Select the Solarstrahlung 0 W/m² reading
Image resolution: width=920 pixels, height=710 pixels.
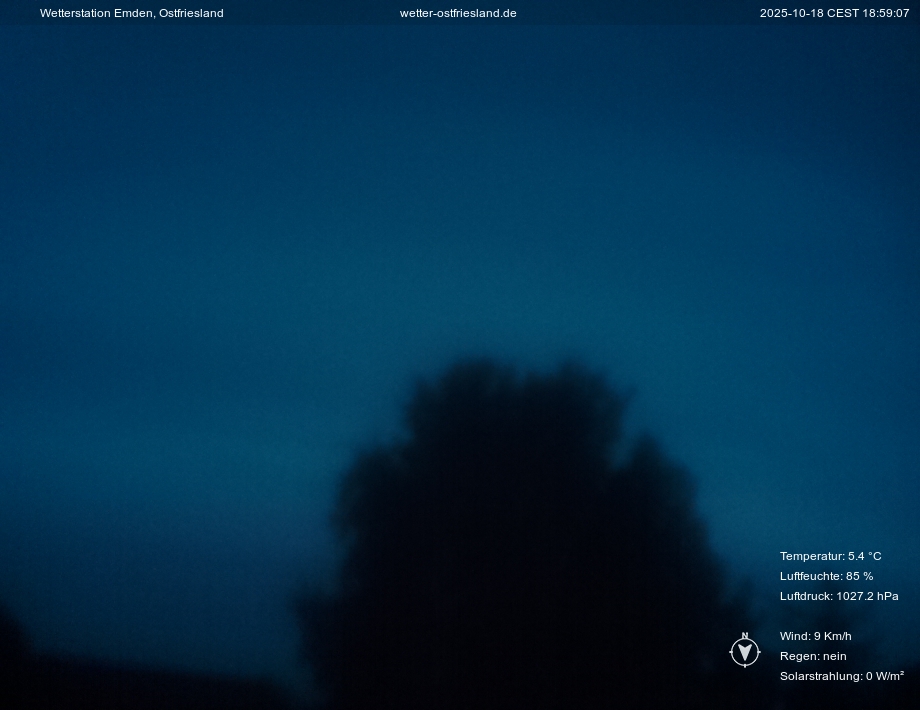coord(841,676)
